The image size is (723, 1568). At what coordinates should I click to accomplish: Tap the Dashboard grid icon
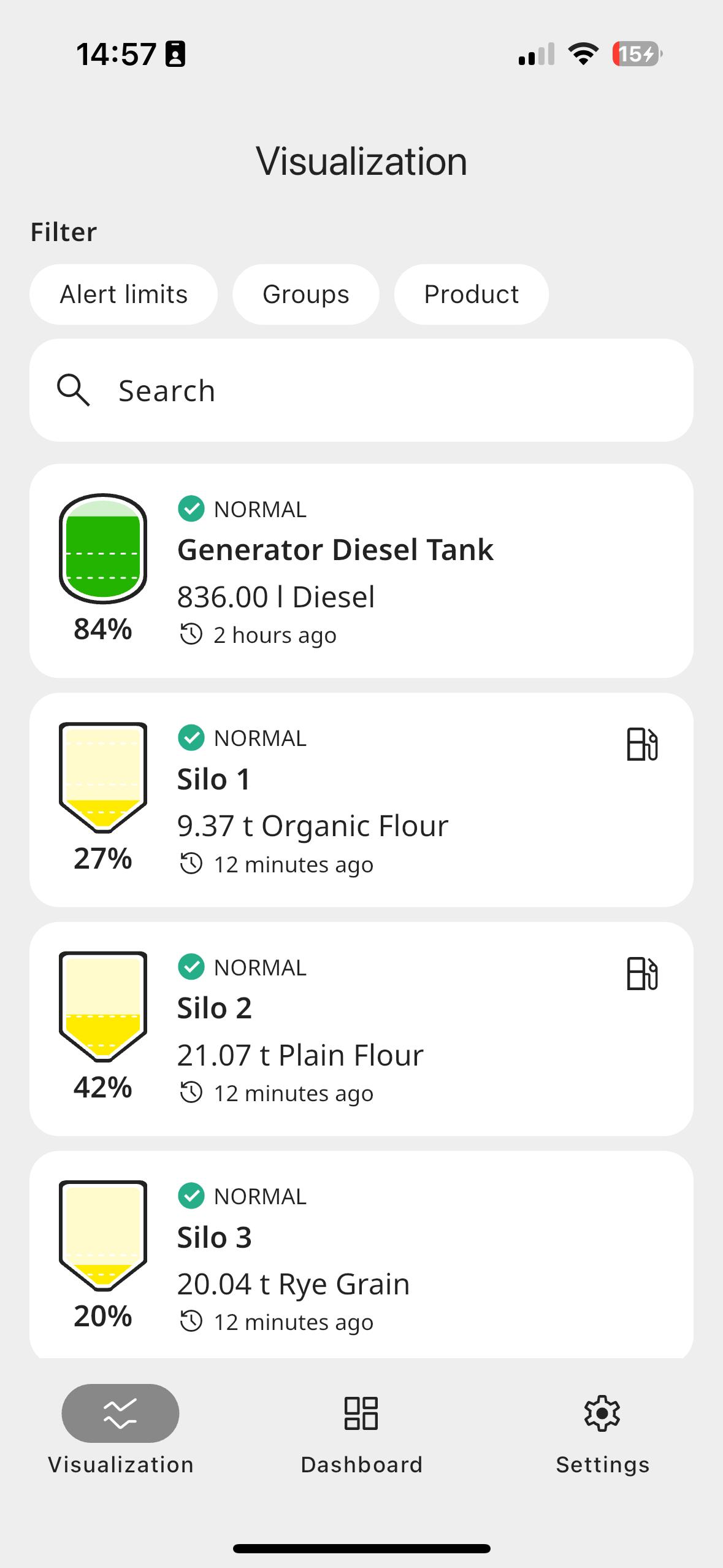click(361, 1413)
